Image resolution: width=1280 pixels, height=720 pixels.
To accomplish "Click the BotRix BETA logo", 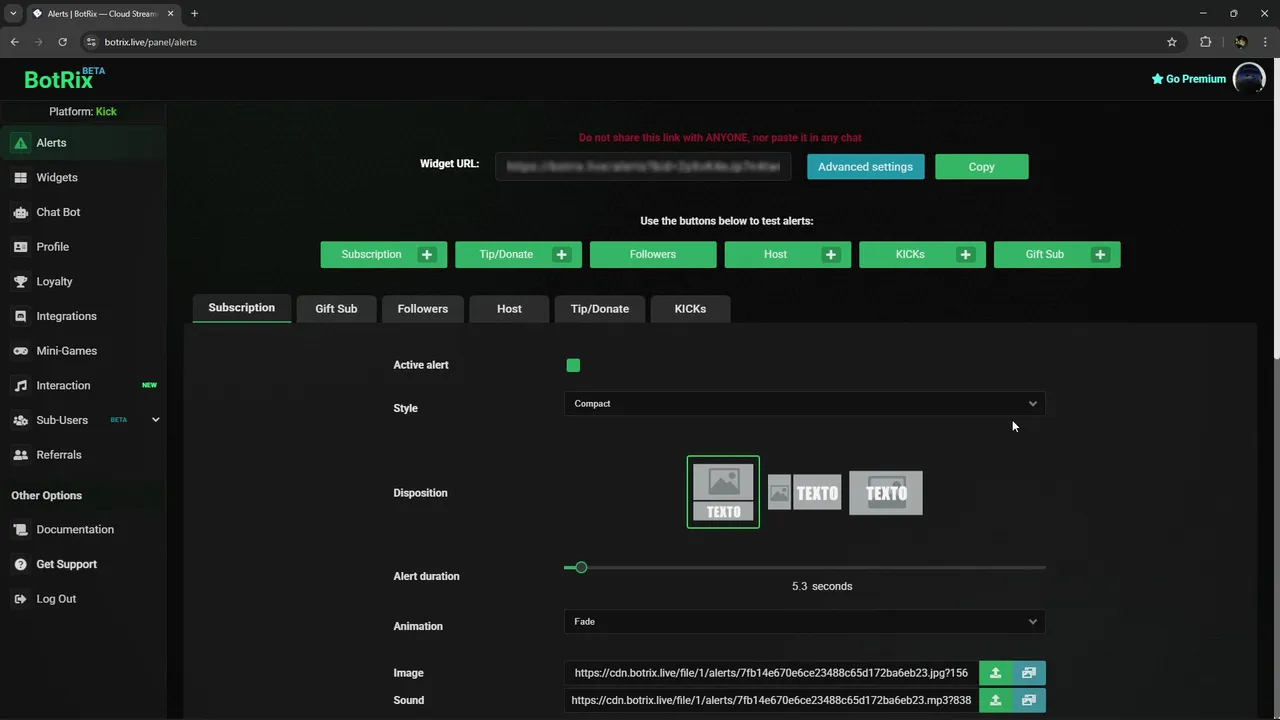I will [x=64, y=79].
